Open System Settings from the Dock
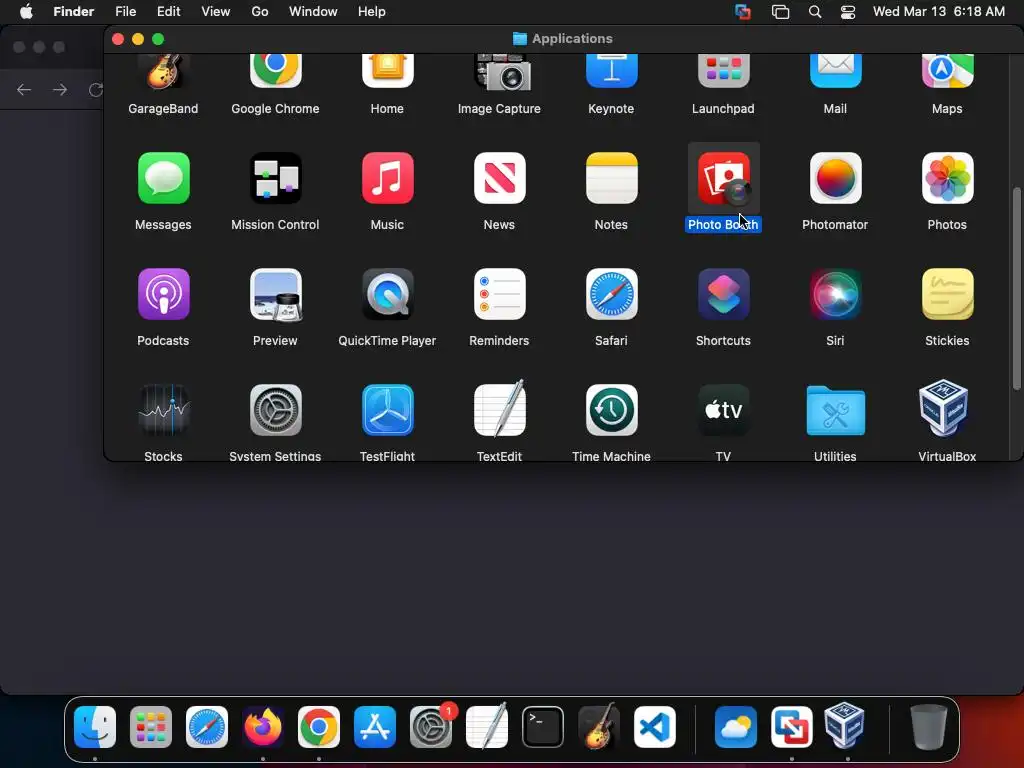The image size is (1024, 768). click(x=431, y=727)
